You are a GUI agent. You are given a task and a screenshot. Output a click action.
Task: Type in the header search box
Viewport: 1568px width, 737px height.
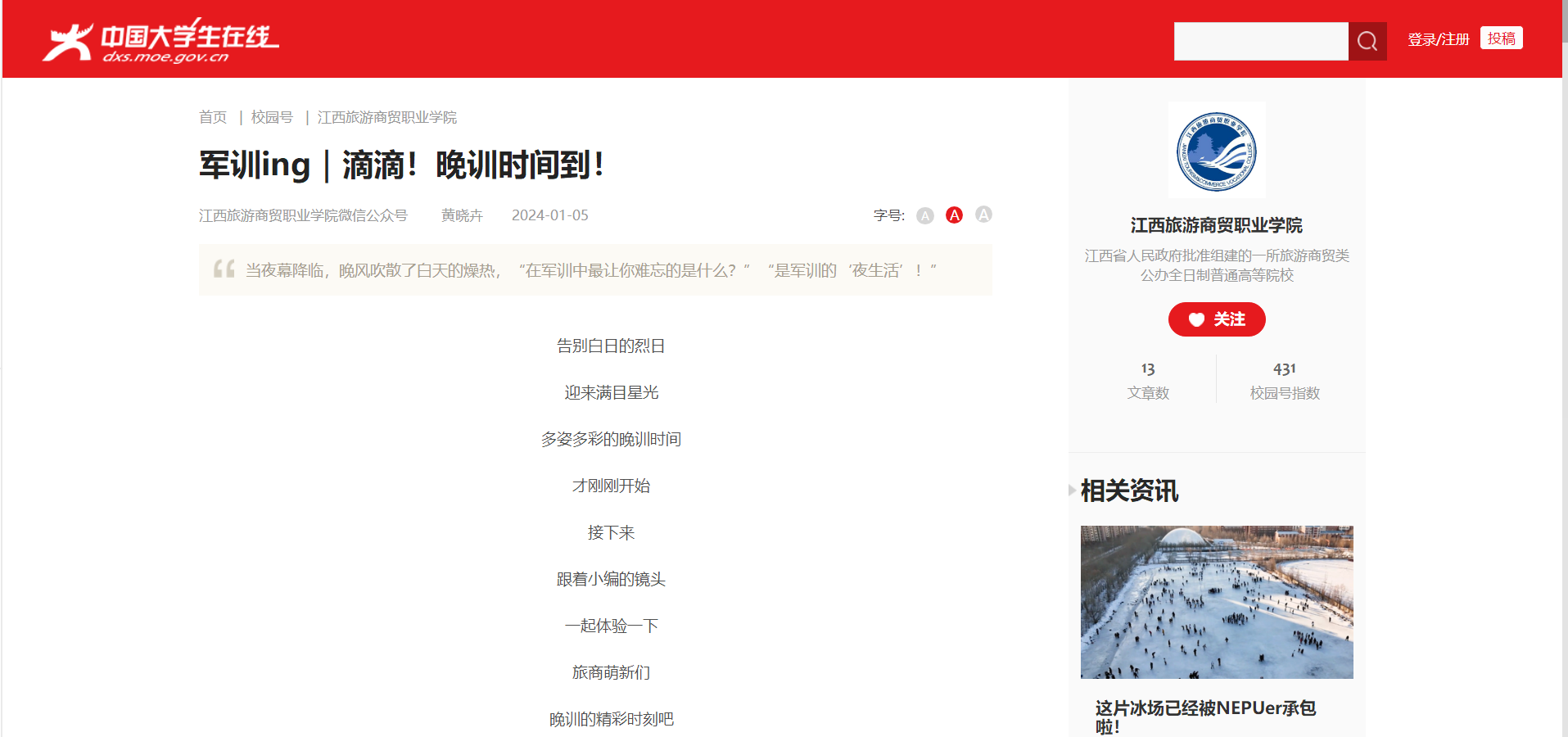click(x=1260, y=41)
